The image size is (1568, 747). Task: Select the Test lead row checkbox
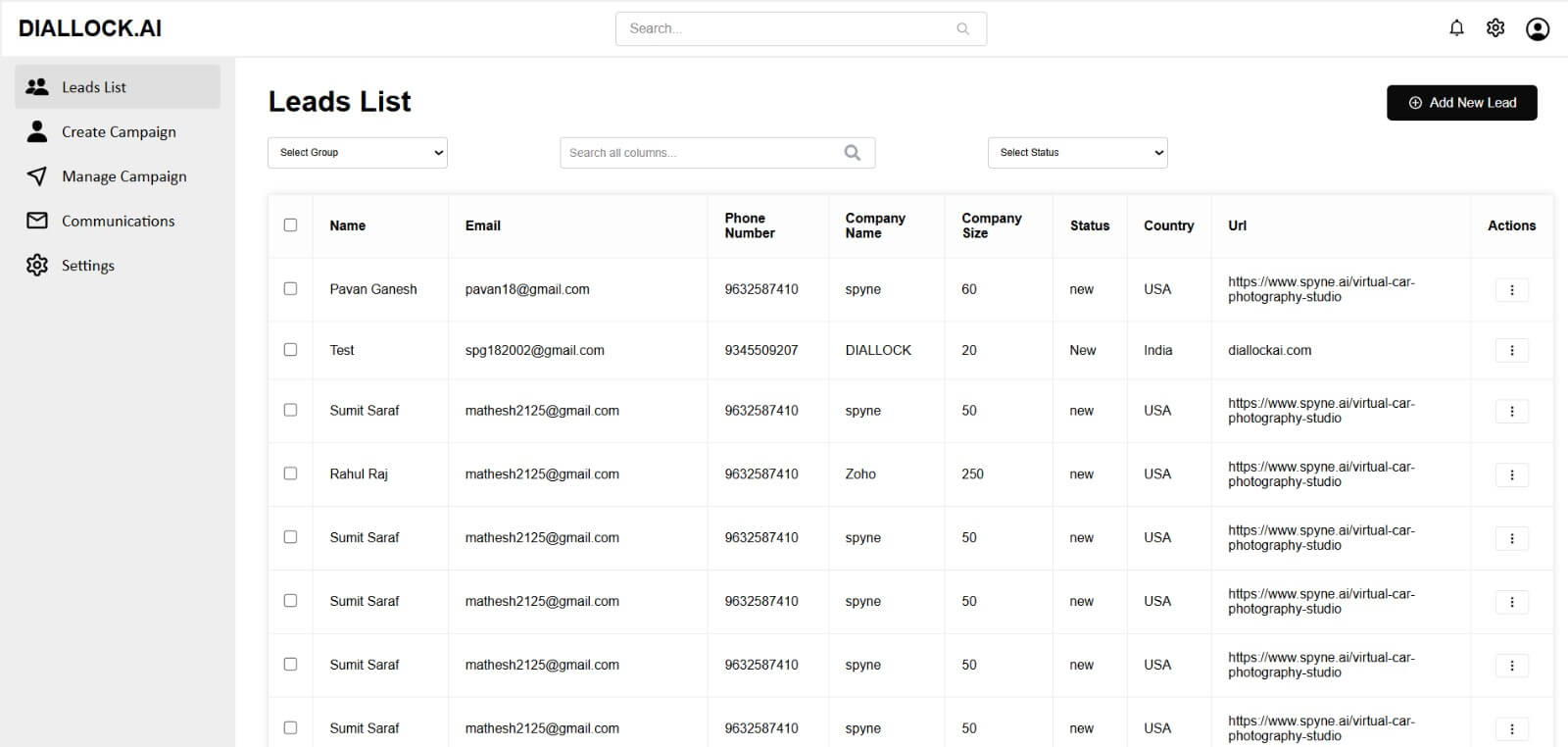290,349
